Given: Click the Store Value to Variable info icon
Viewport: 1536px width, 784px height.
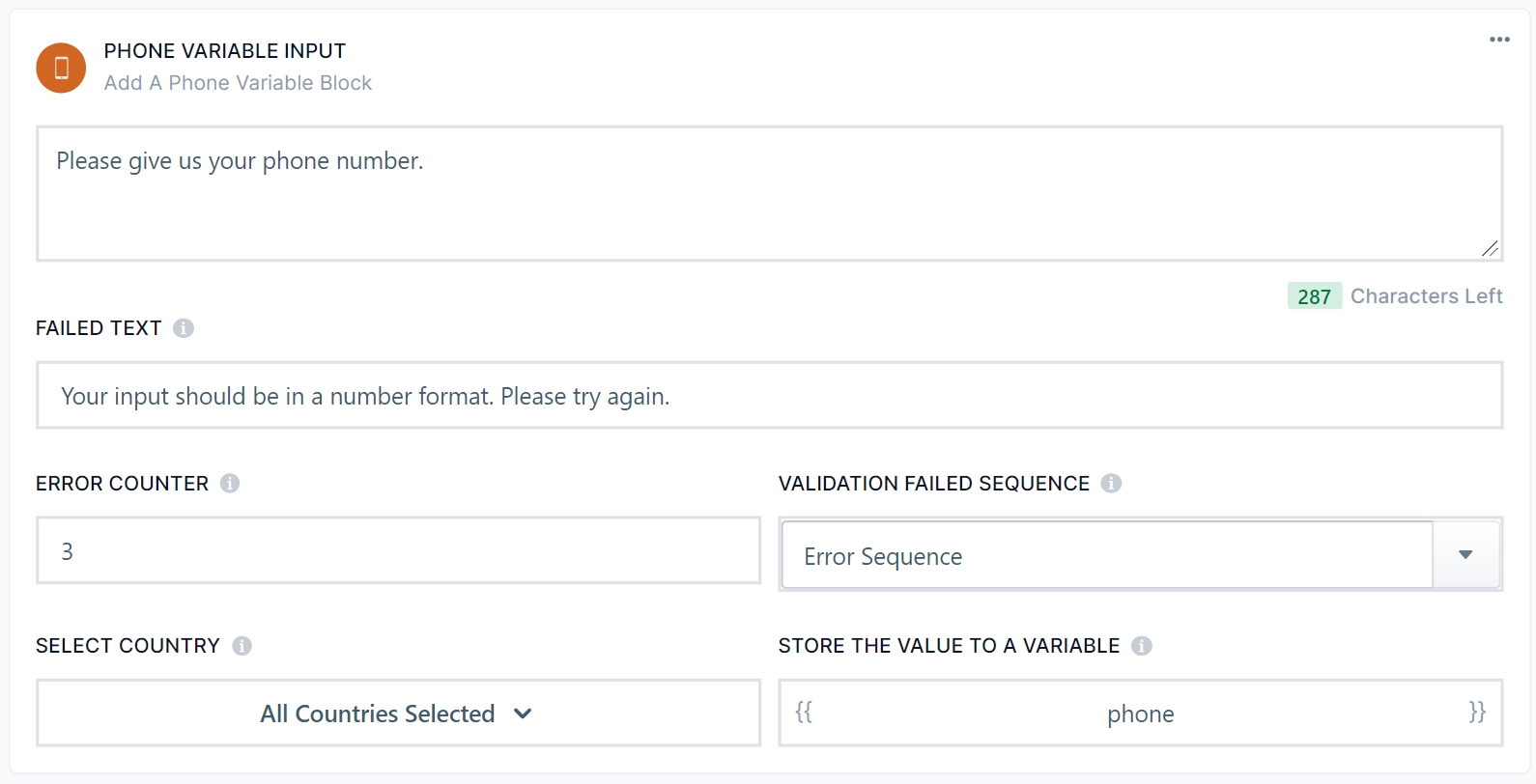Looking at the screenshot, I should tap(1142, 646).
